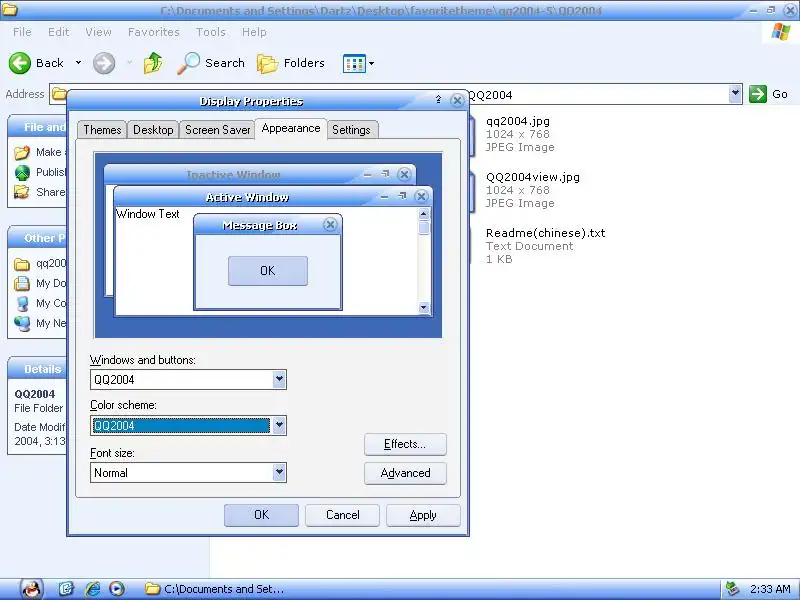
Task: Click the File and Folder Tasks panel header
Action: (37, 127)
